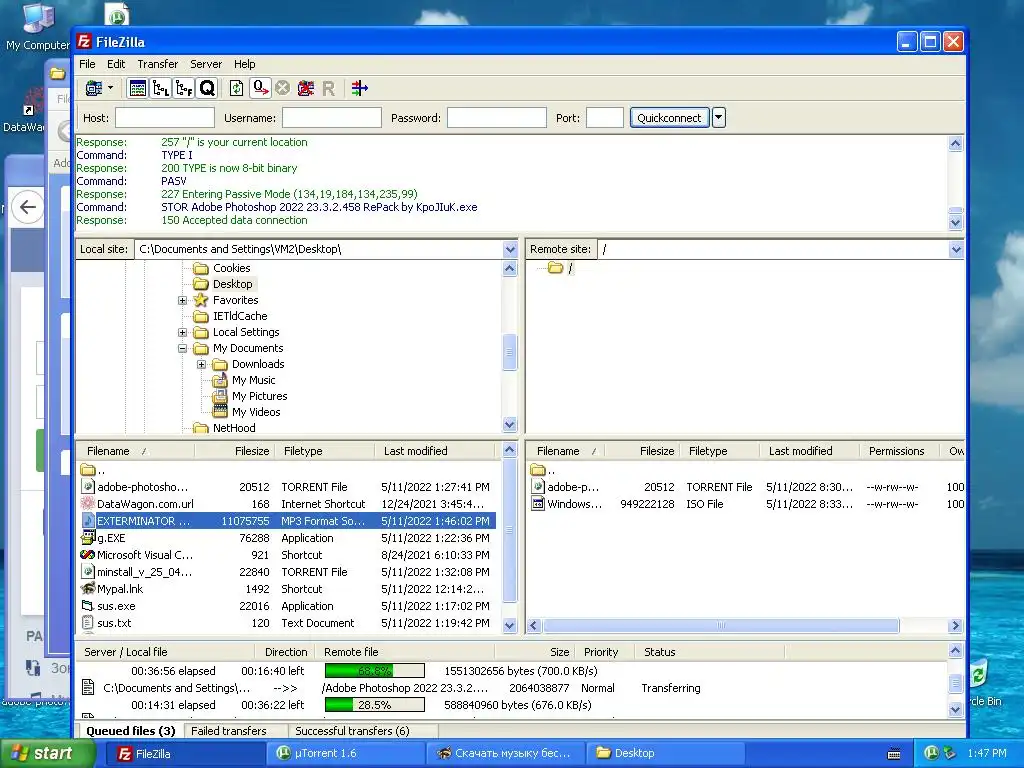Viewport: 1024px width, 768px height.
Task: Open the Quickconnect history dropdown
Action: tap(718, 118)
